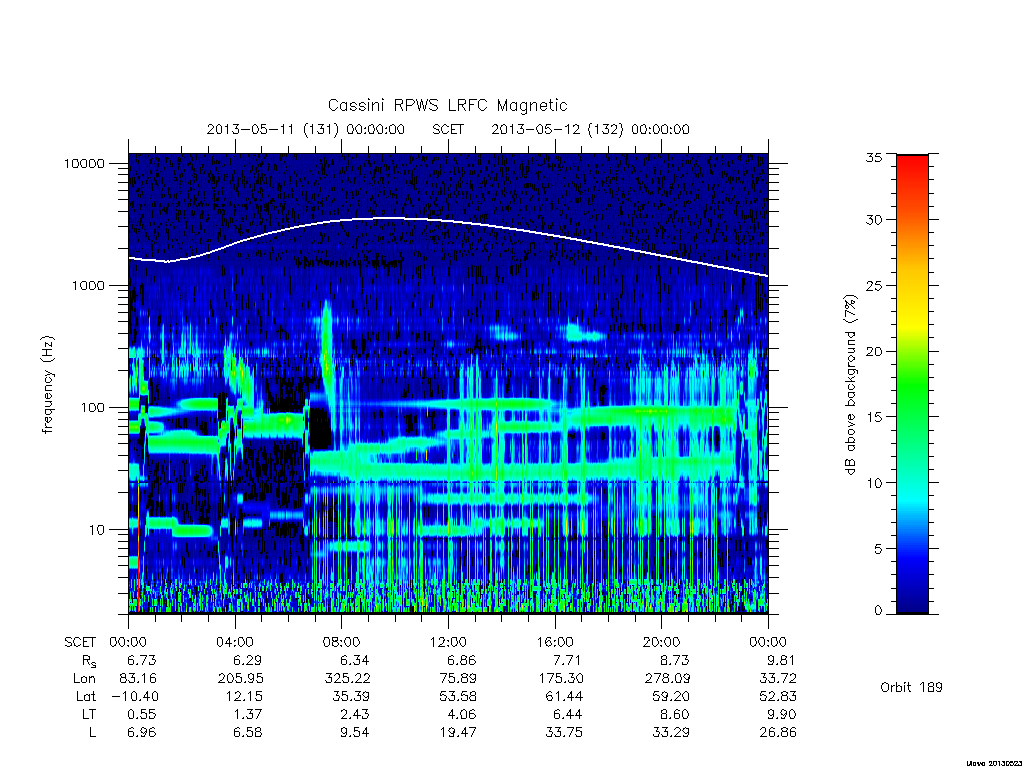Click the LT value 4.06

coord(461,714)
